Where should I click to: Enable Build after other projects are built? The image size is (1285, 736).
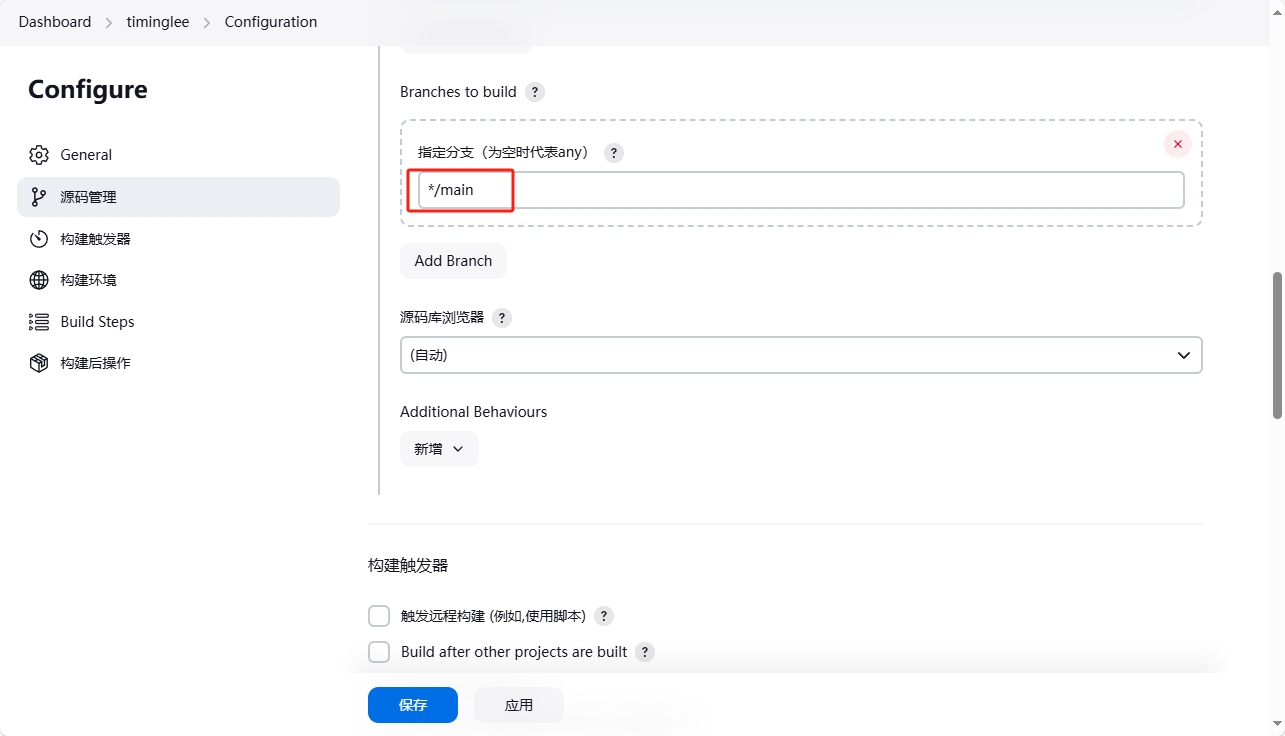point(379,652)
